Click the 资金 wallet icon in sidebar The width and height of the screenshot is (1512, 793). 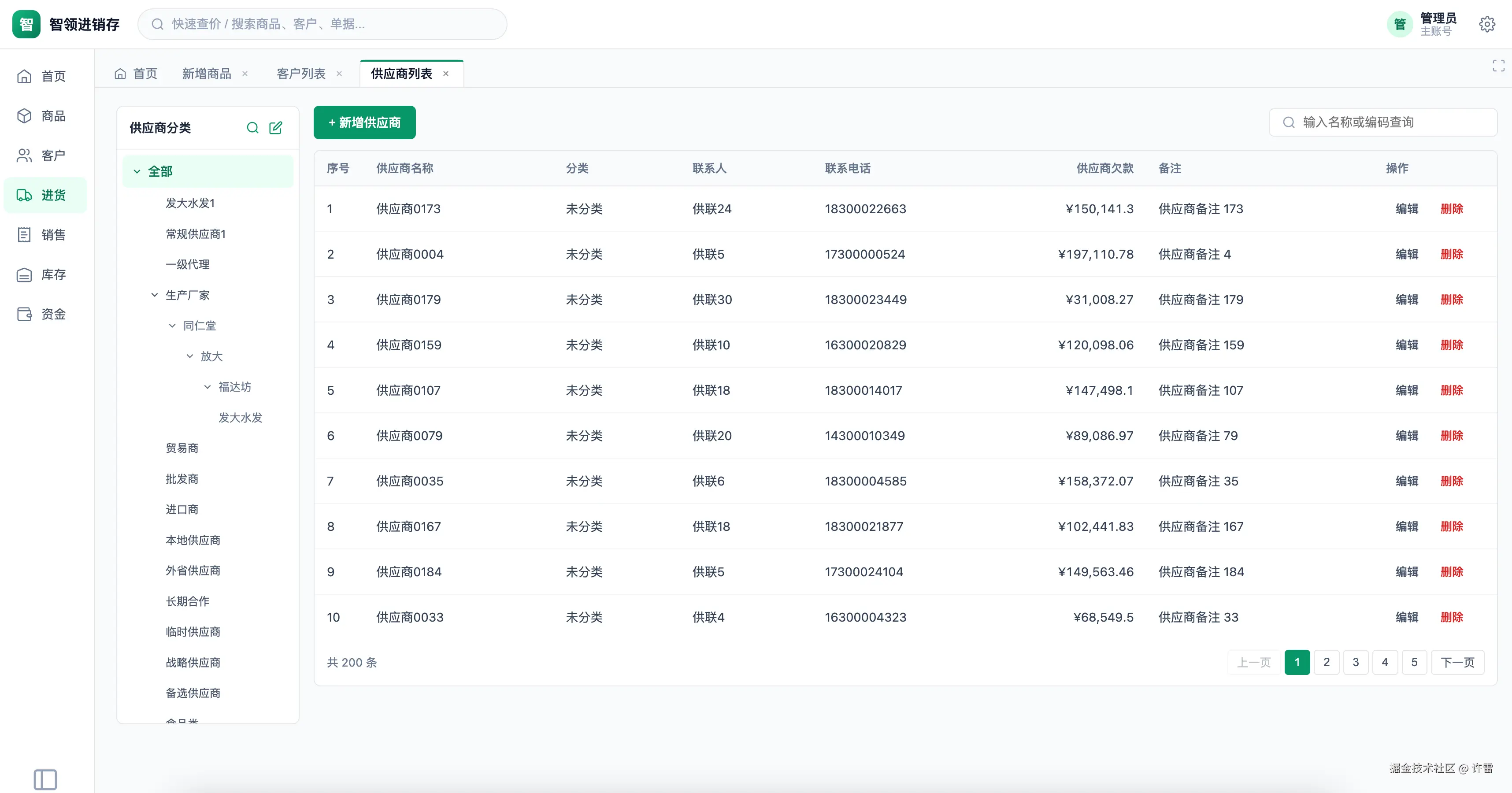[x=24, y=314]
